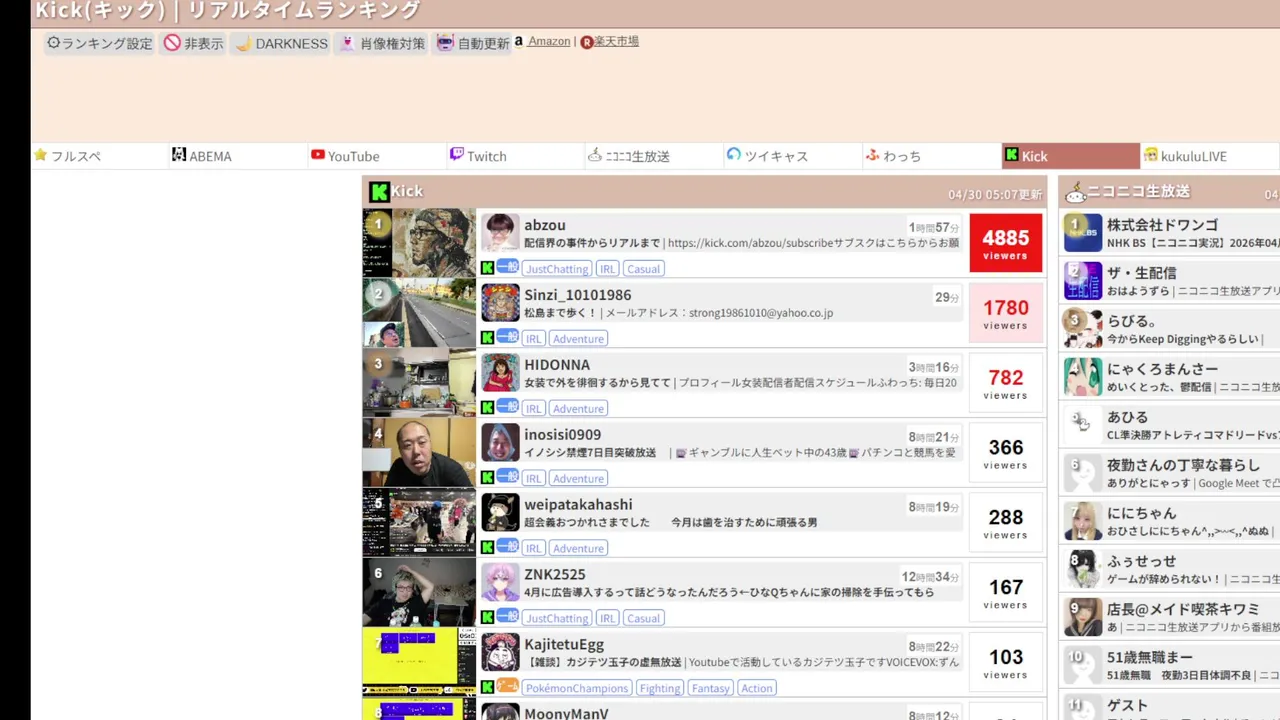Click the Casual tag on abzou's row
Screen dimensions: 1280x720
(643, 269)
